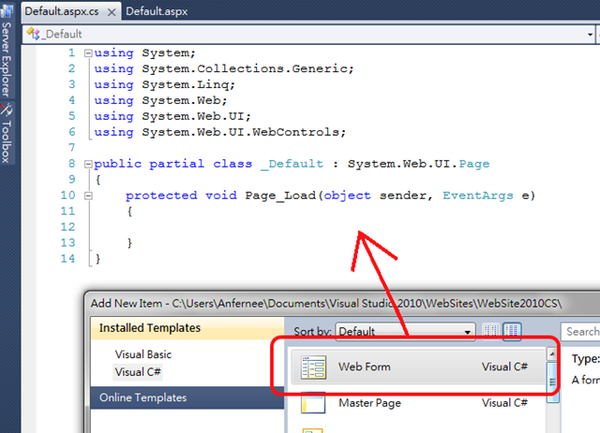Click the Server Explorer icon

tap(6, 11)
